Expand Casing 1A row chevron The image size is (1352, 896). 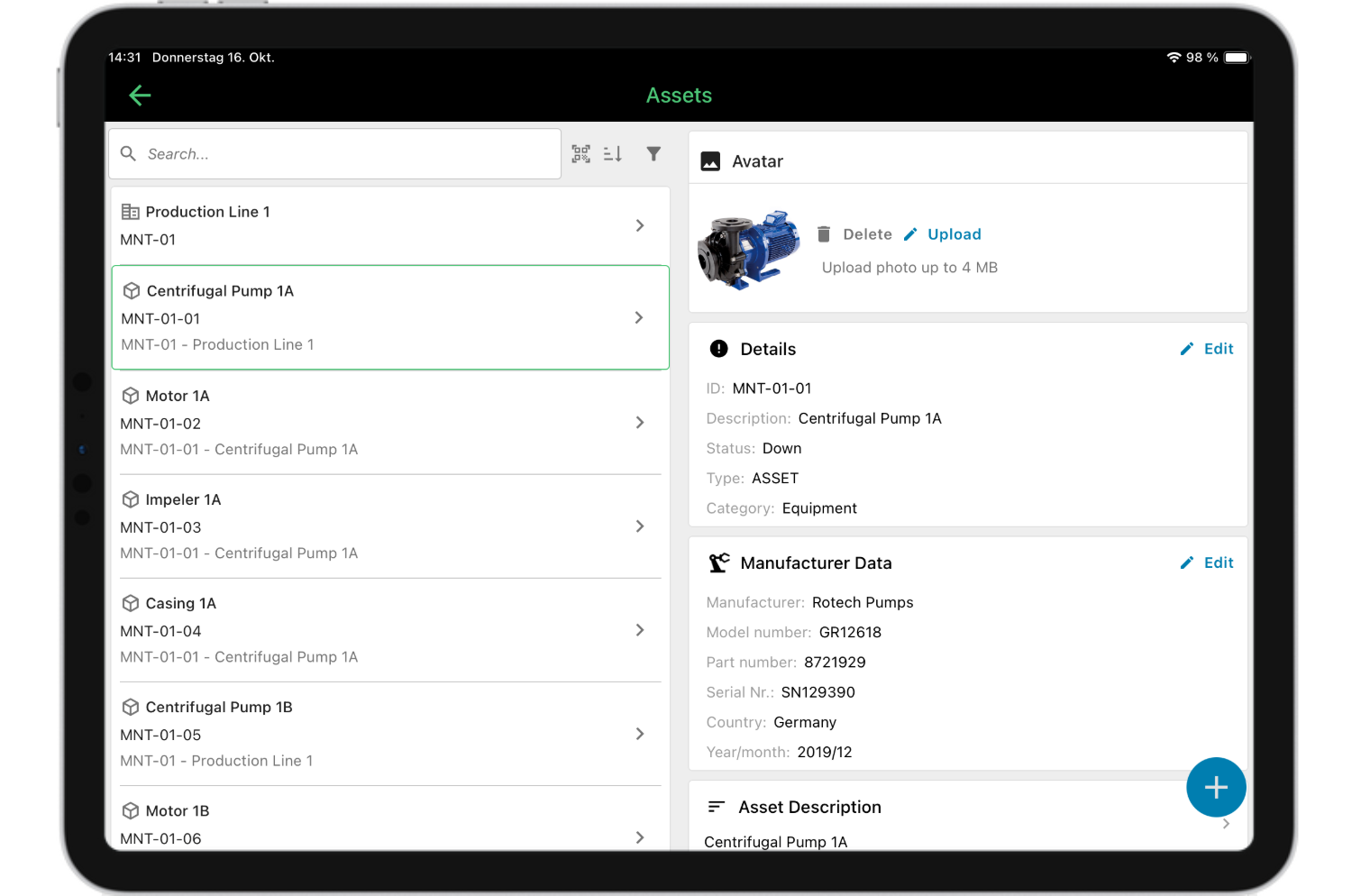tap(640, 630)
